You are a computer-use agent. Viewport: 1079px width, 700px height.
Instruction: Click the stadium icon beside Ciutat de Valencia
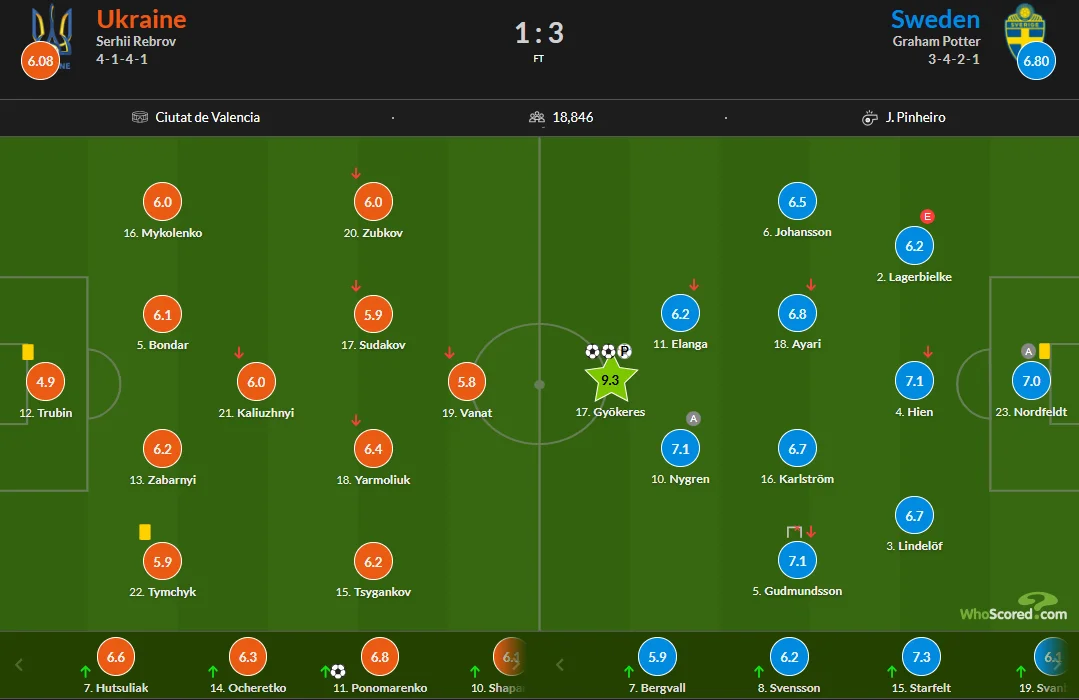click(x=140, y=117)
